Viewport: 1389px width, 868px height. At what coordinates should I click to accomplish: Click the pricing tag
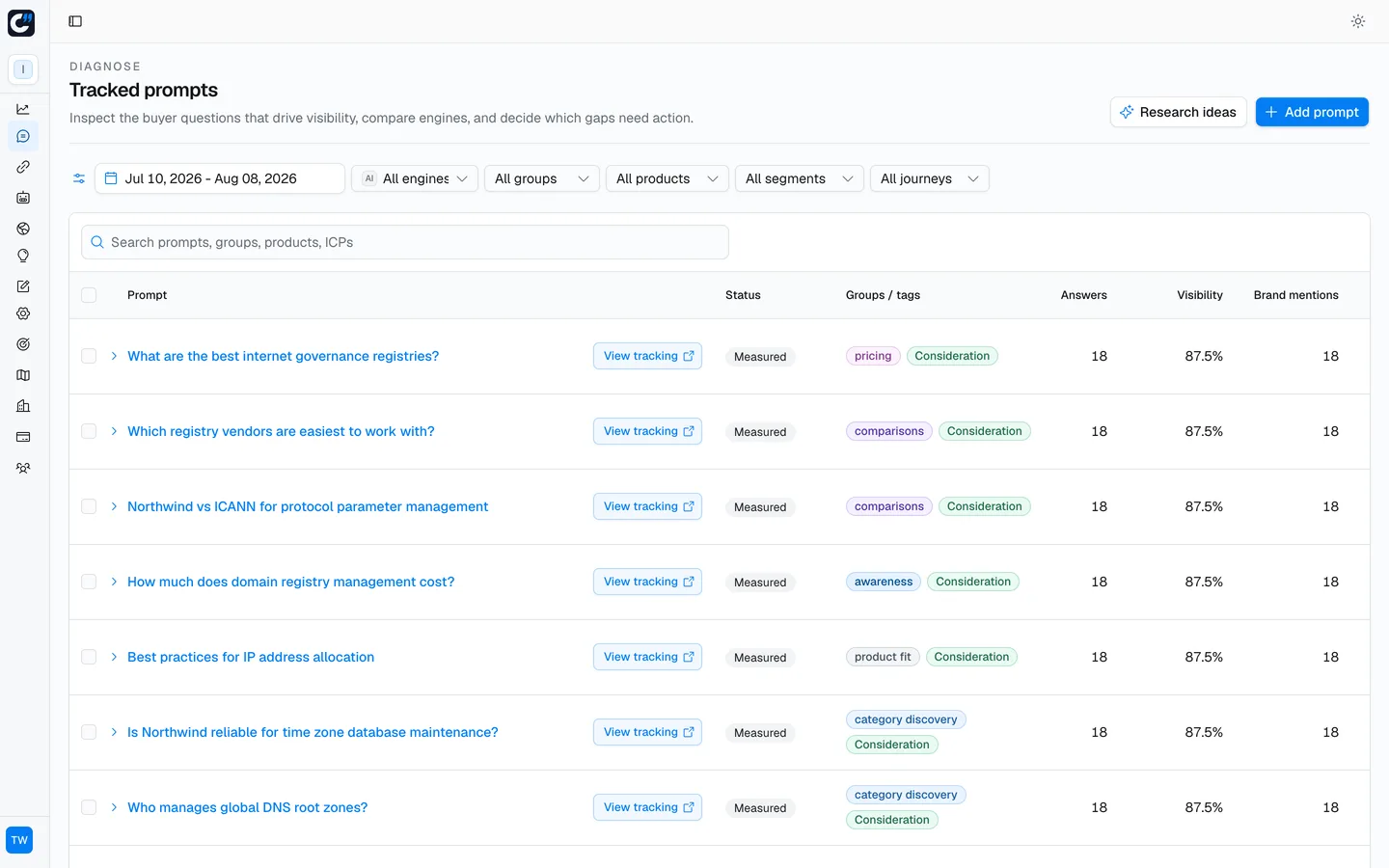873,356
